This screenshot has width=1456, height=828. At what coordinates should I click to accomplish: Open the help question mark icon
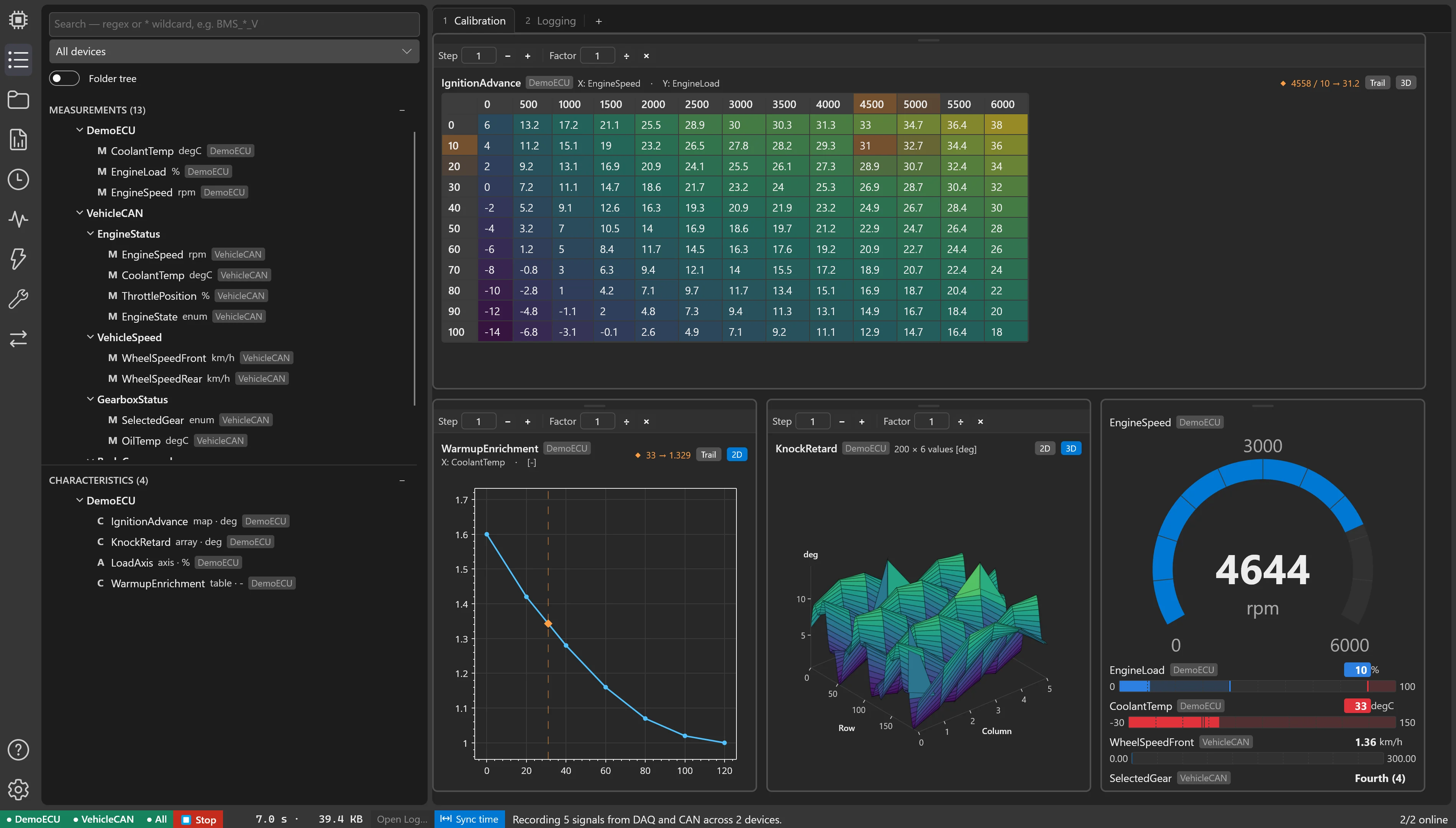coord(18,749)
